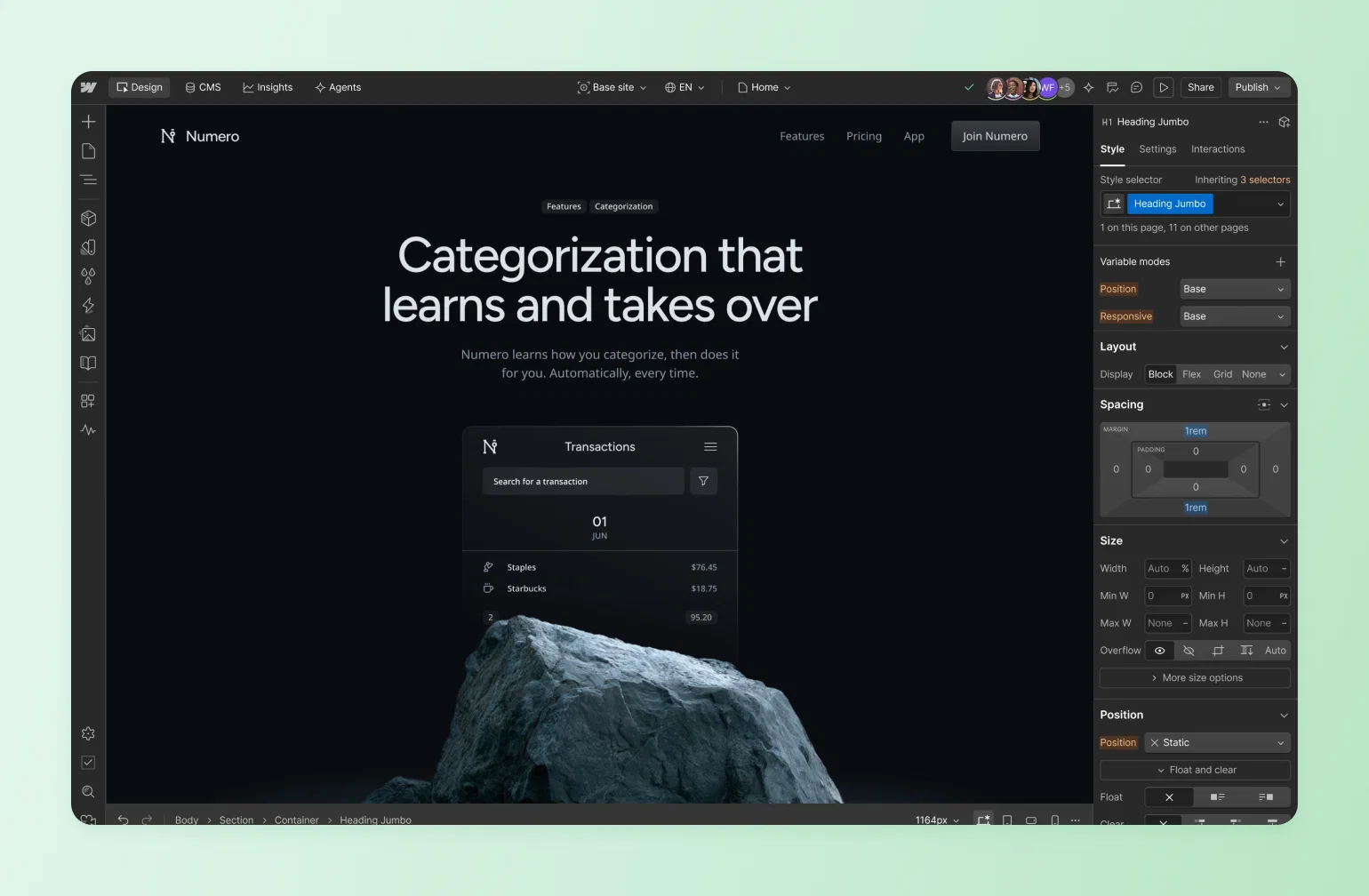1369x896 pixels.
Task: Open the Audit checkbox icon
Action: pos(88,763)
